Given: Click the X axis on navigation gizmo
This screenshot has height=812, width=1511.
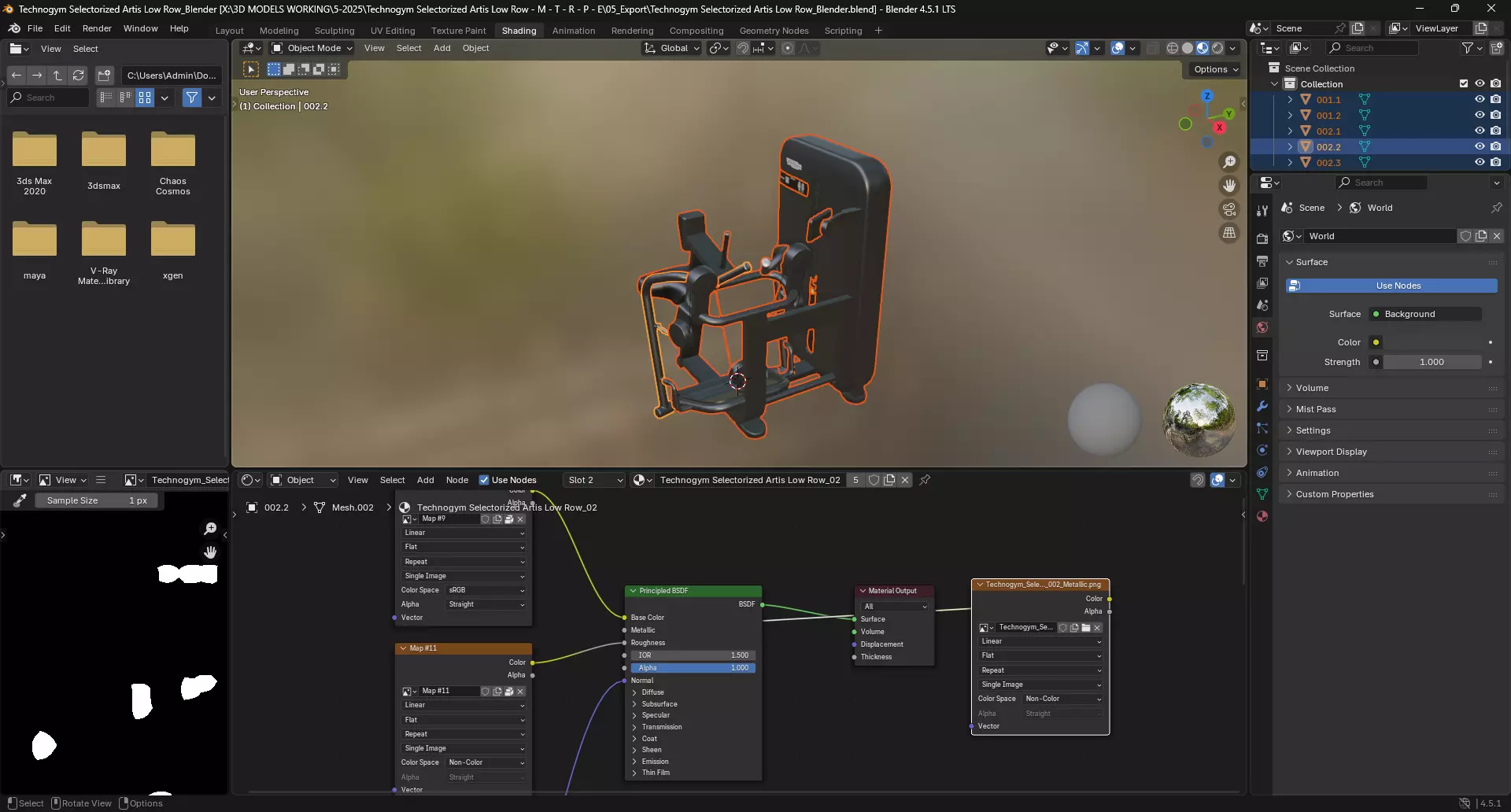Looking at the screenshot, I should click(x=1219, y=127).
